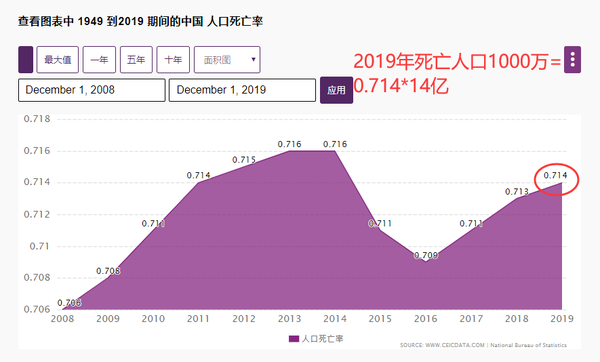The width and height of the screenshot is (600, 362).
Task: Click the chart title about 中国 人口死亡率
Action: tap(140, 21)
